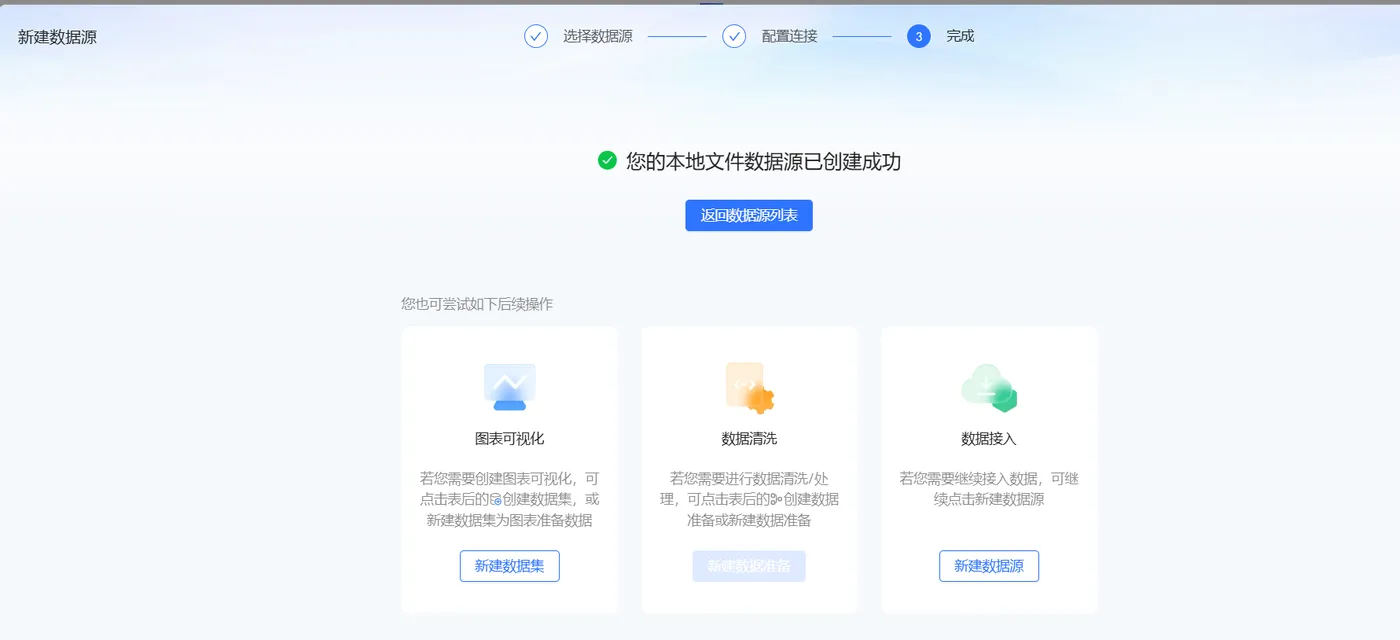Click the 返回数据源列表 button
Screen dimensions: 1400x640
(749, 215)
